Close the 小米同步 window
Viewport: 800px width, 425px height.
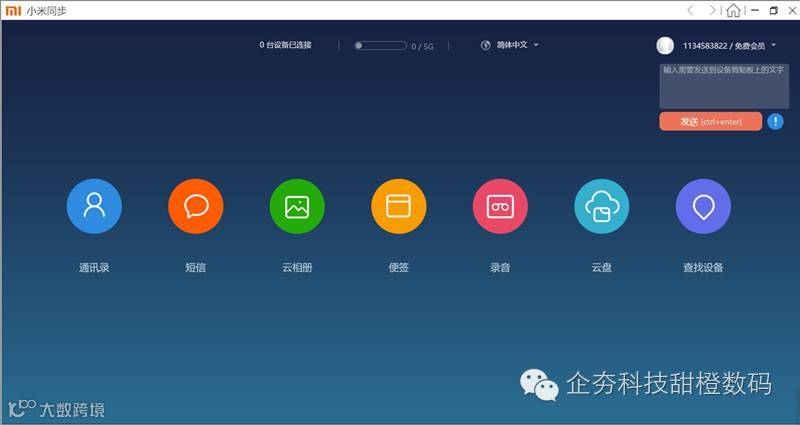[792, 10]
